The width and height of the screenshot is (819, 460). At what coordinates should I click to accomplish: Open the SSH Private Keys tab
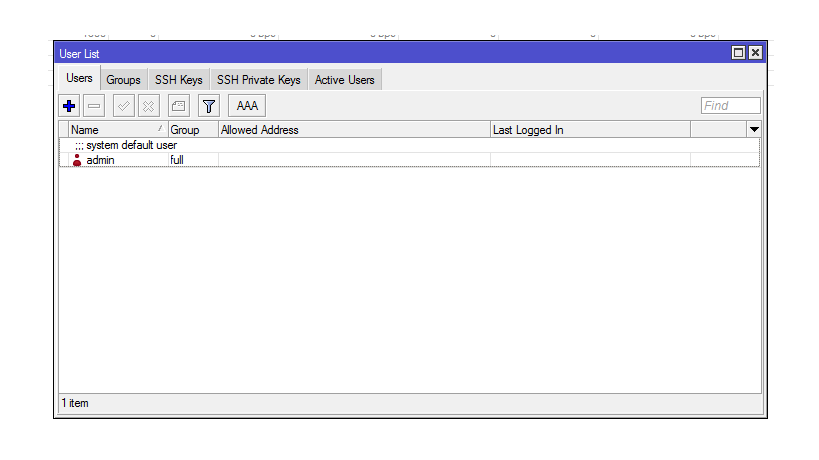(259, 80)
